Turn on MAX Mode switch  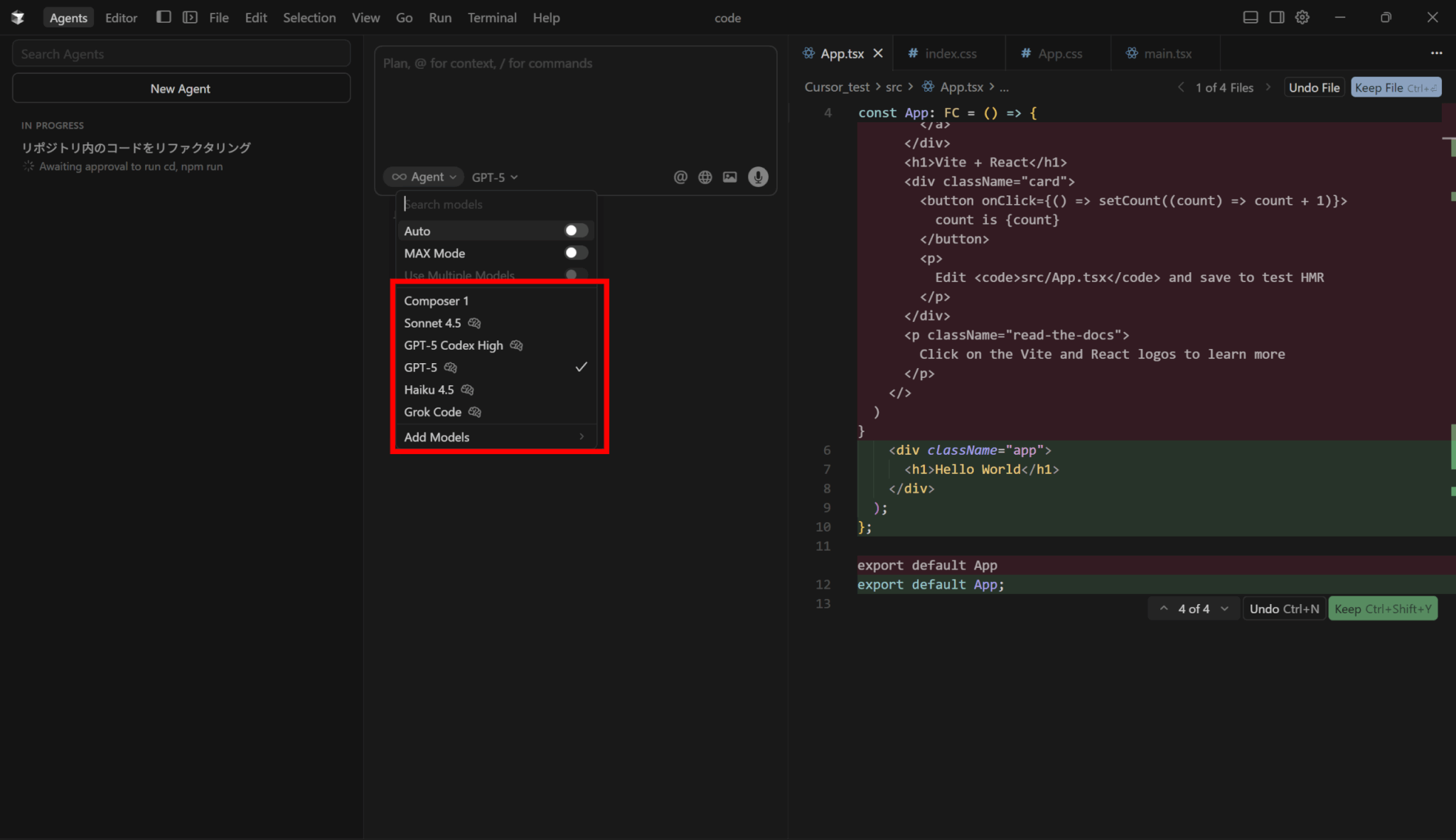click(x=575, y=253)
